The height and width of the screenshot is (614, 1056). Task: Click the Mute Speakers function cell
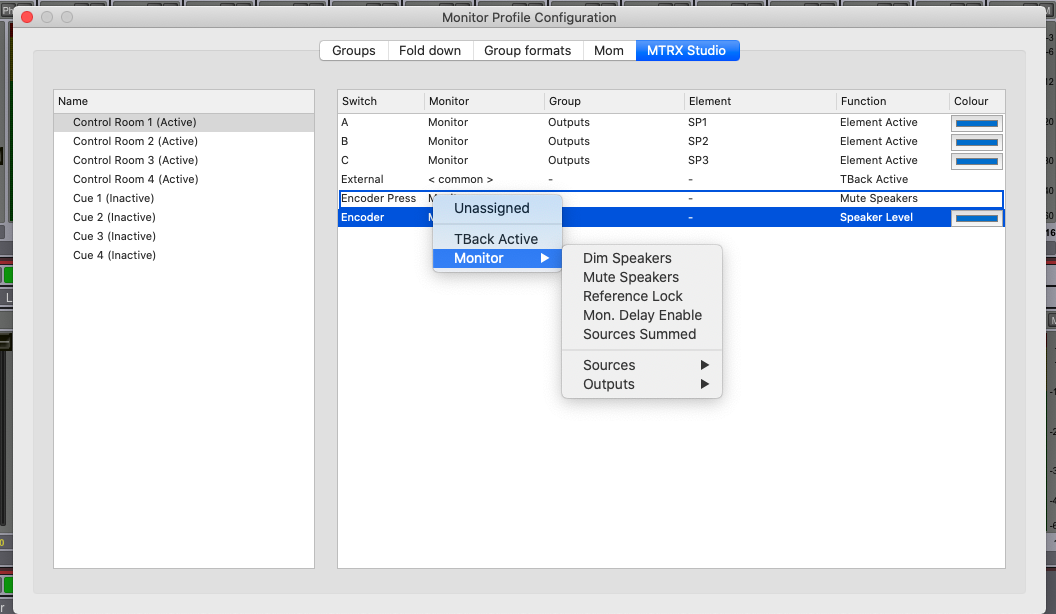pyautogui.click(x=878, y=198)
